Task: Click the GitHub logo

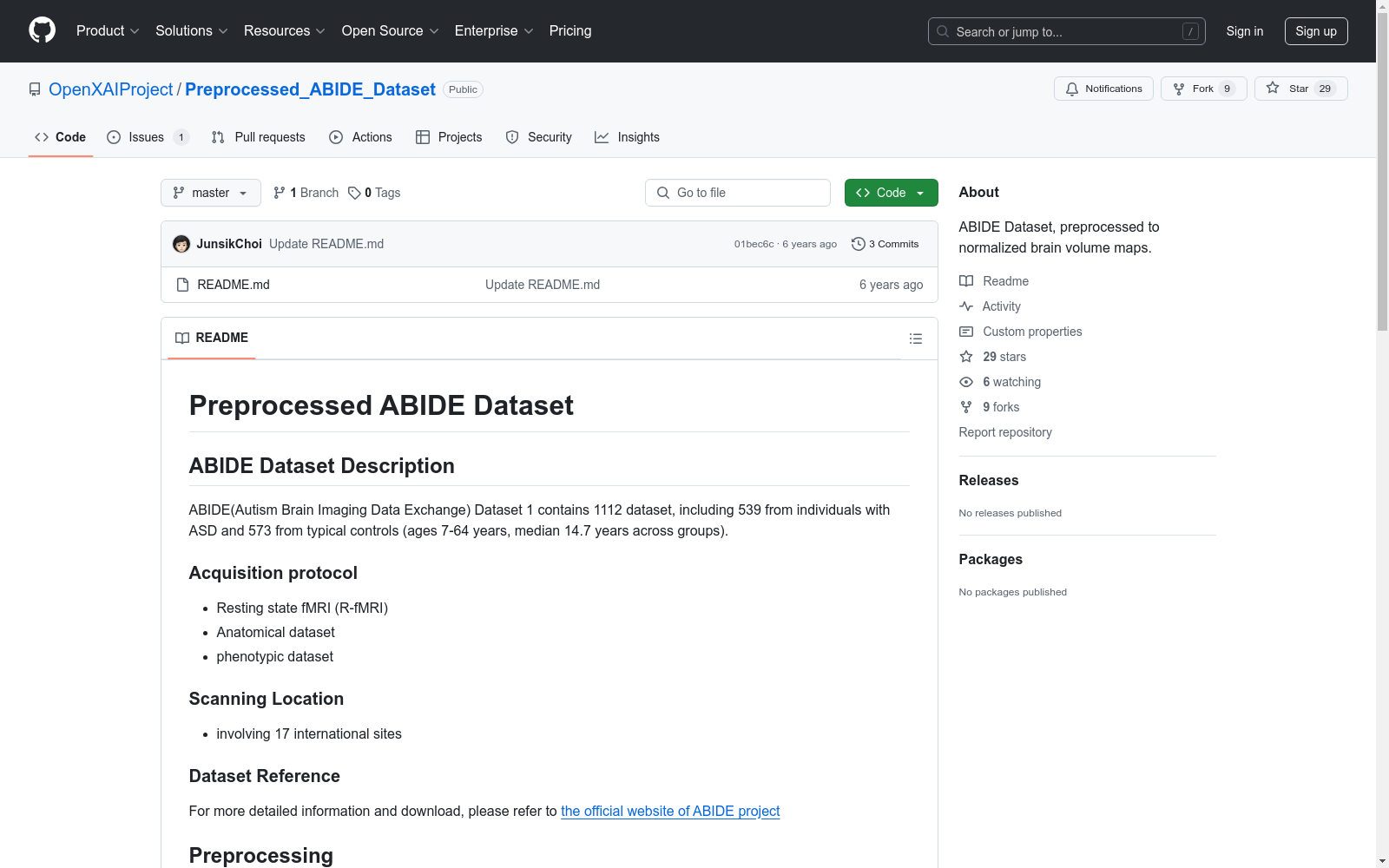Action: 42,30
